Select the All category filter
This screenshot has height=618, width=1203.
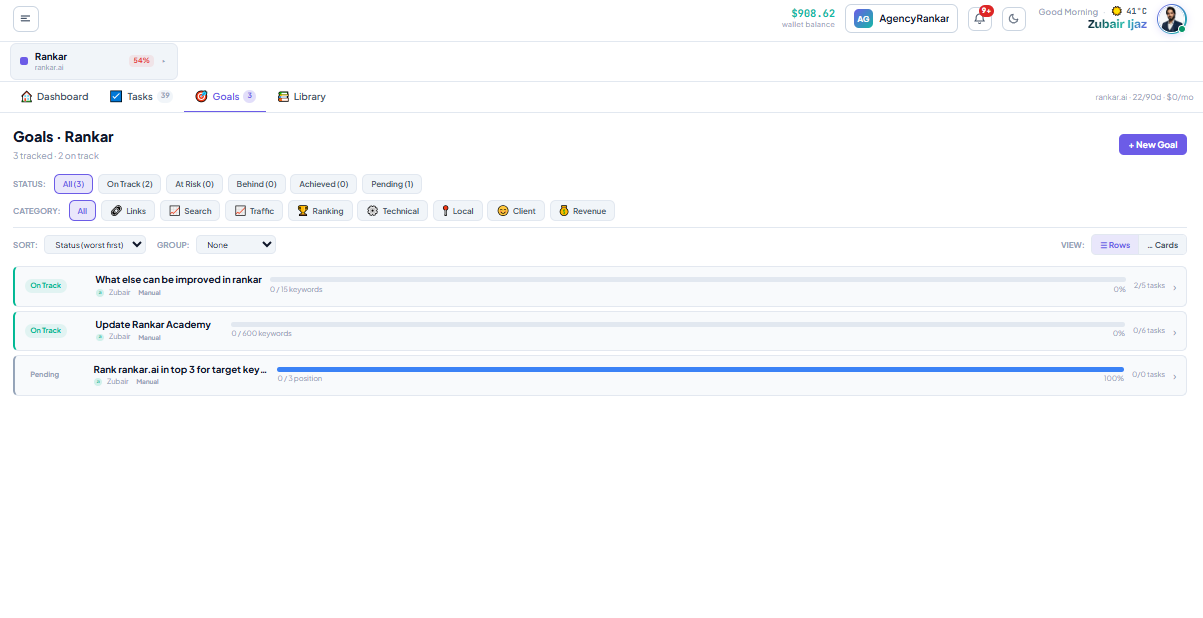(x=82, y=211)
